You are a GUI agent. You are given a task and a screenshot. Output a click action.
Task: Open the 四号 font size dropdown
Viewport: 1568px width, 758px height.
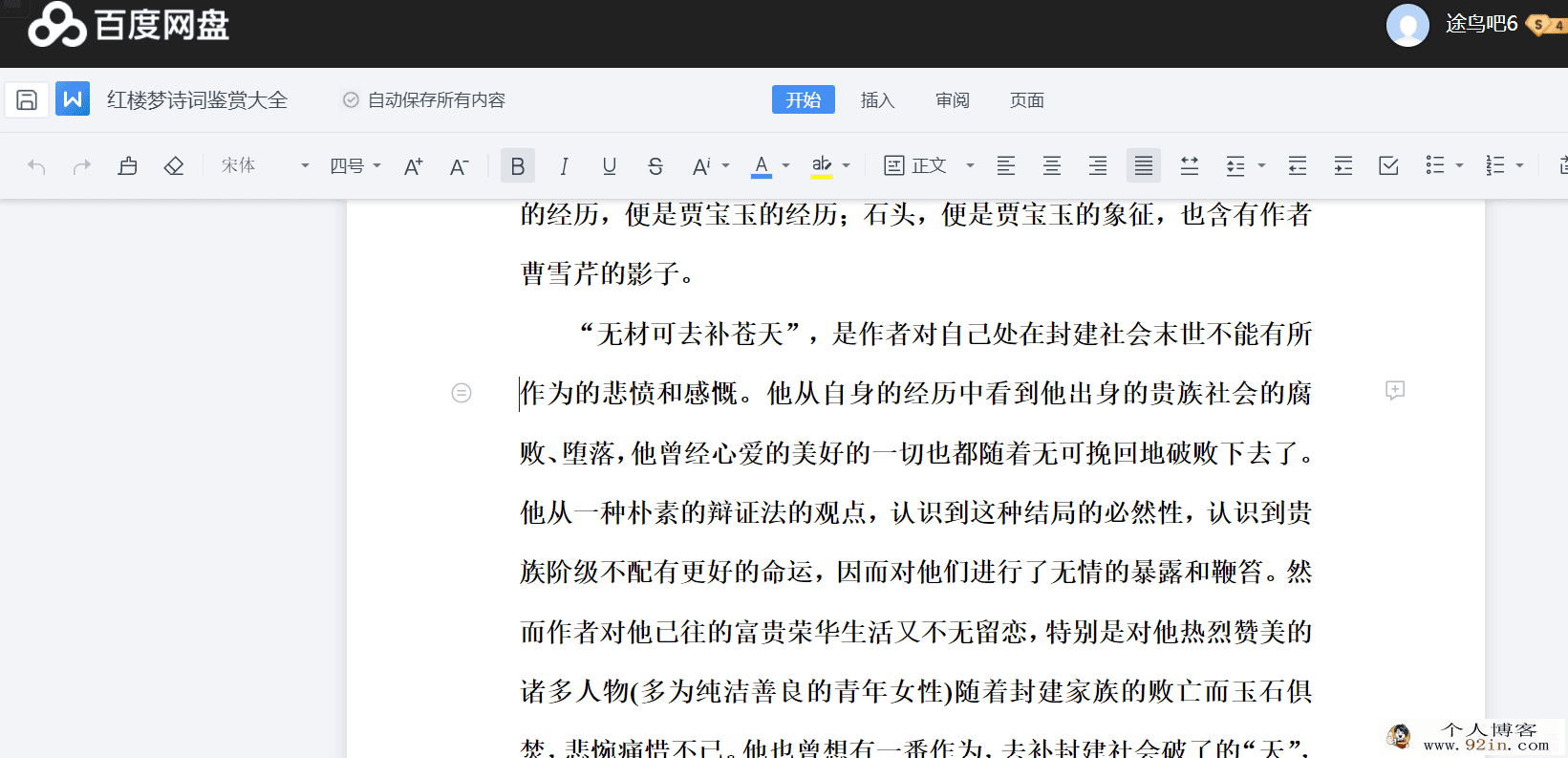tap(355, 166)
